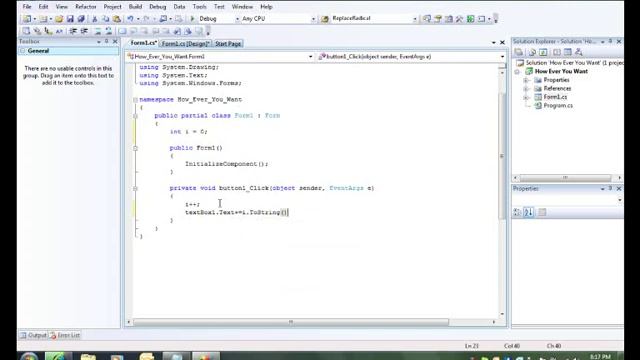Click the Navigate Backward icon
Image resolution: width=640 pixels, height=360 pixels.
[x=163, y=19]
